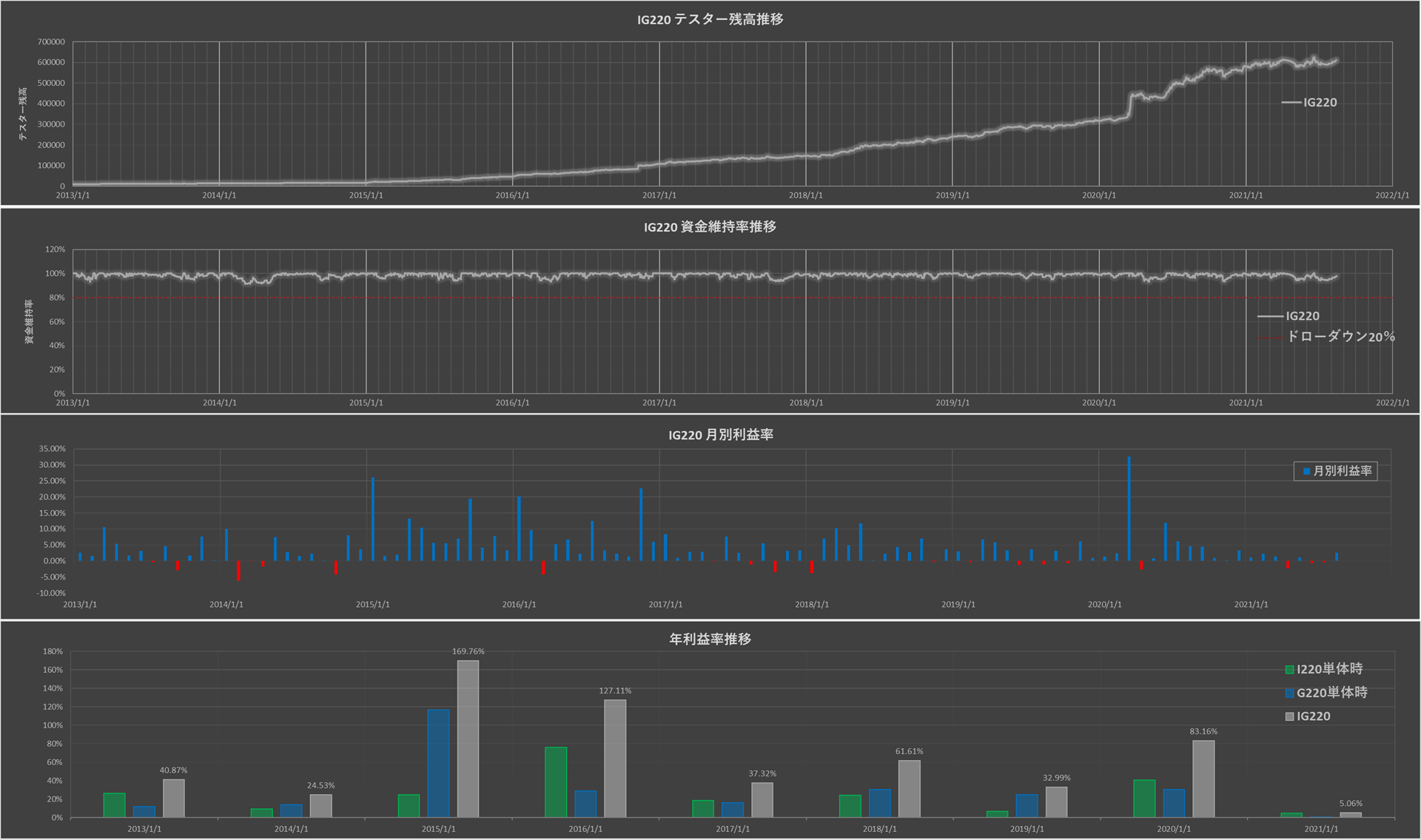The width and height of the screenshot is (1421, 840).
Task: Click the gray IG220 swatch in yearly legend
Action: pos(1289,717)
